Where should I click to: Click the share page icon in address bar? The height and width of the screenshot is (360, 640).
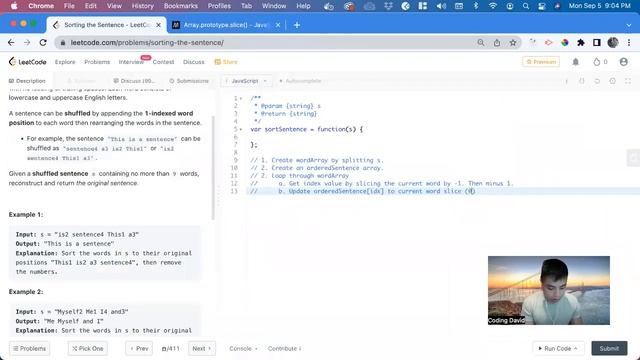(497, 42)
